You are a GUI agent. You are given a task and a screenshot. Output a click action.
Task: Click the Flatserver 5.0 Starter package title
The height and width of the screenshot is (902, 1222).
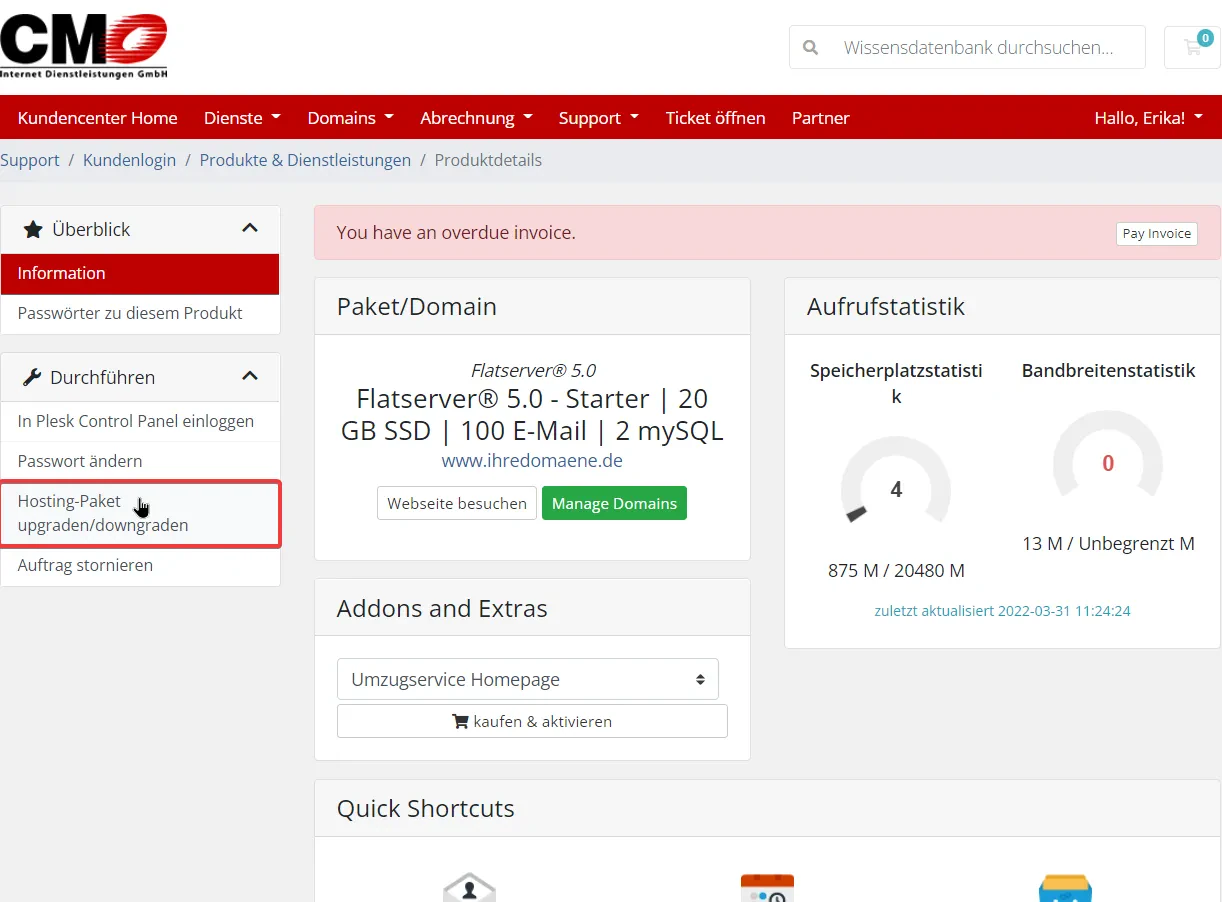[532, 415]
